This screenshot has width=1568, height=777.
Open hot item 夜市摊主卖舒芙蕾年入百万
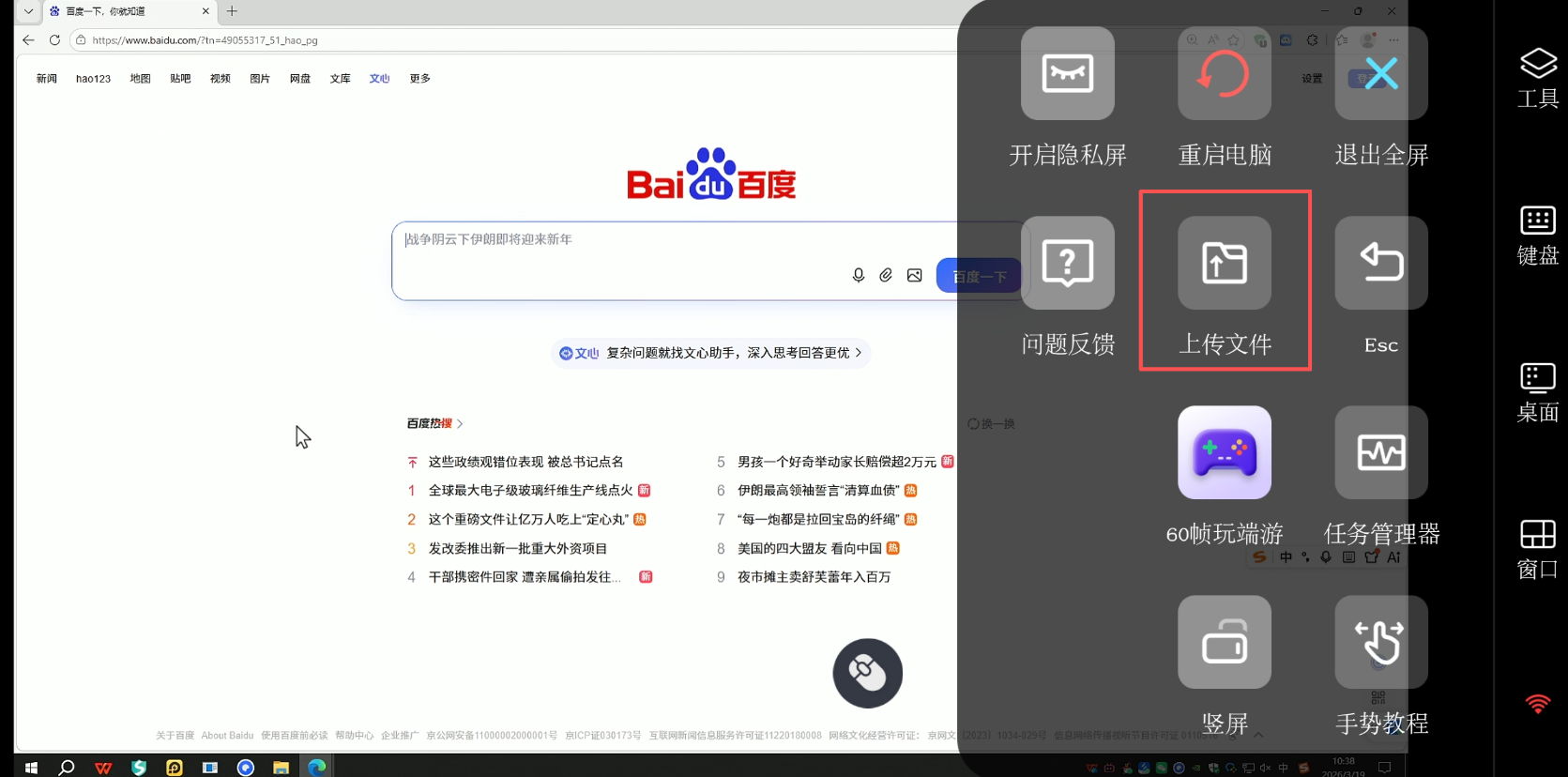814,577
